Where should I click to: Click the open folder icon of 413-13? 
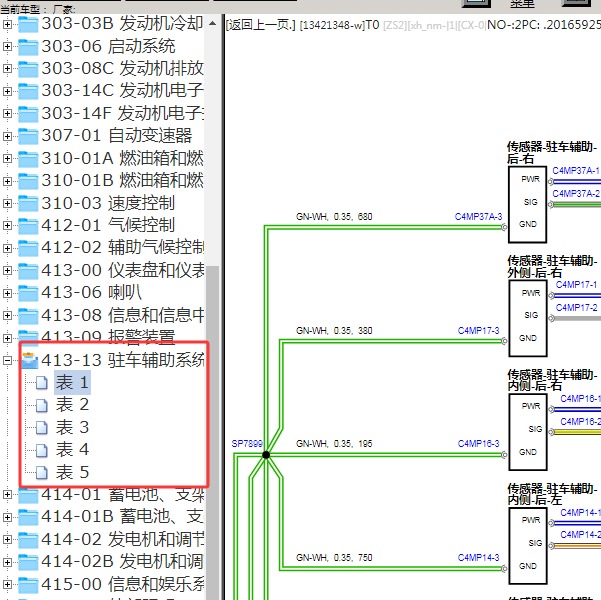(x=30, y=360)
